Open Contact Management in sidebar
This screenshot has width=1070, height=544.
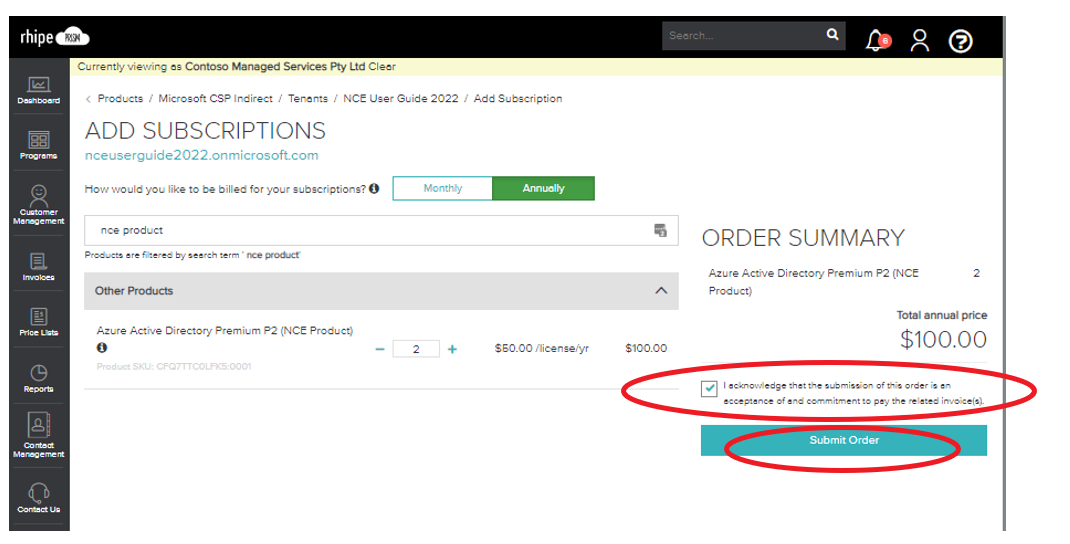[38, 435]
